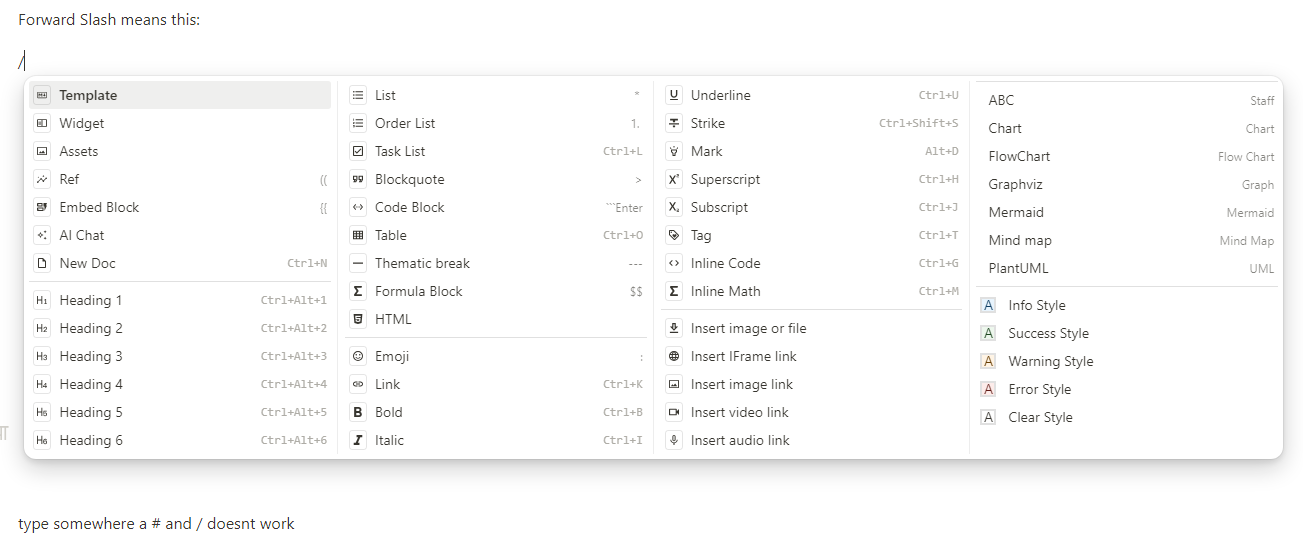Select the Code Block menu entry
Viewport: 1303px width, 552px height.
pyautogui.click(x=409, y=207)
